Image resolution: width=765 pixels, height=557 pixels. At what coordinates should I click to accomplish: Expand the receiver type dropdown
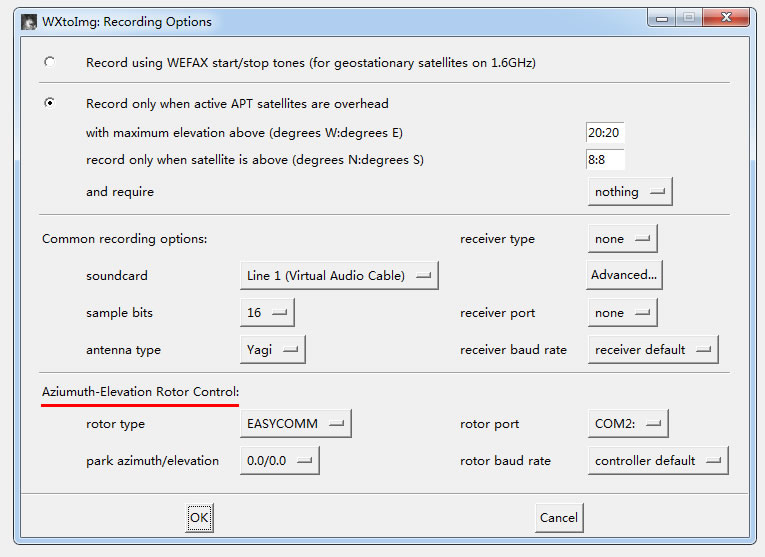(x=622, y=239)
